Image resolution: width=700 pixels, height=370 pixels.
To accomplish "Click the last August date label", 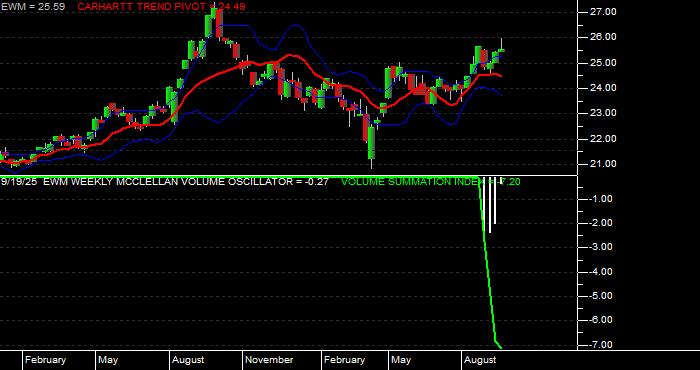I will tap(480, 360).
